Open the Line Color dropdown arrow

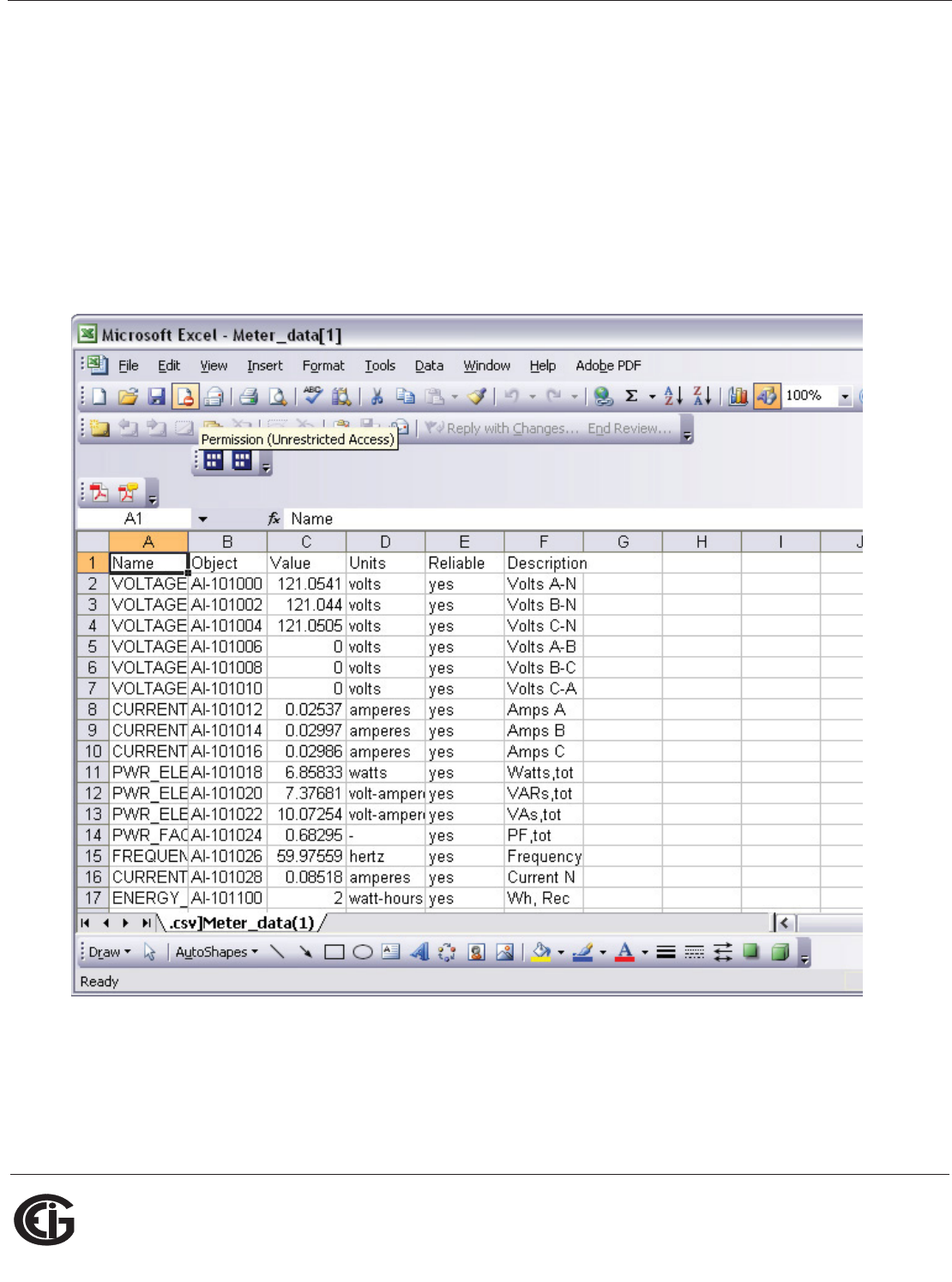602,953
